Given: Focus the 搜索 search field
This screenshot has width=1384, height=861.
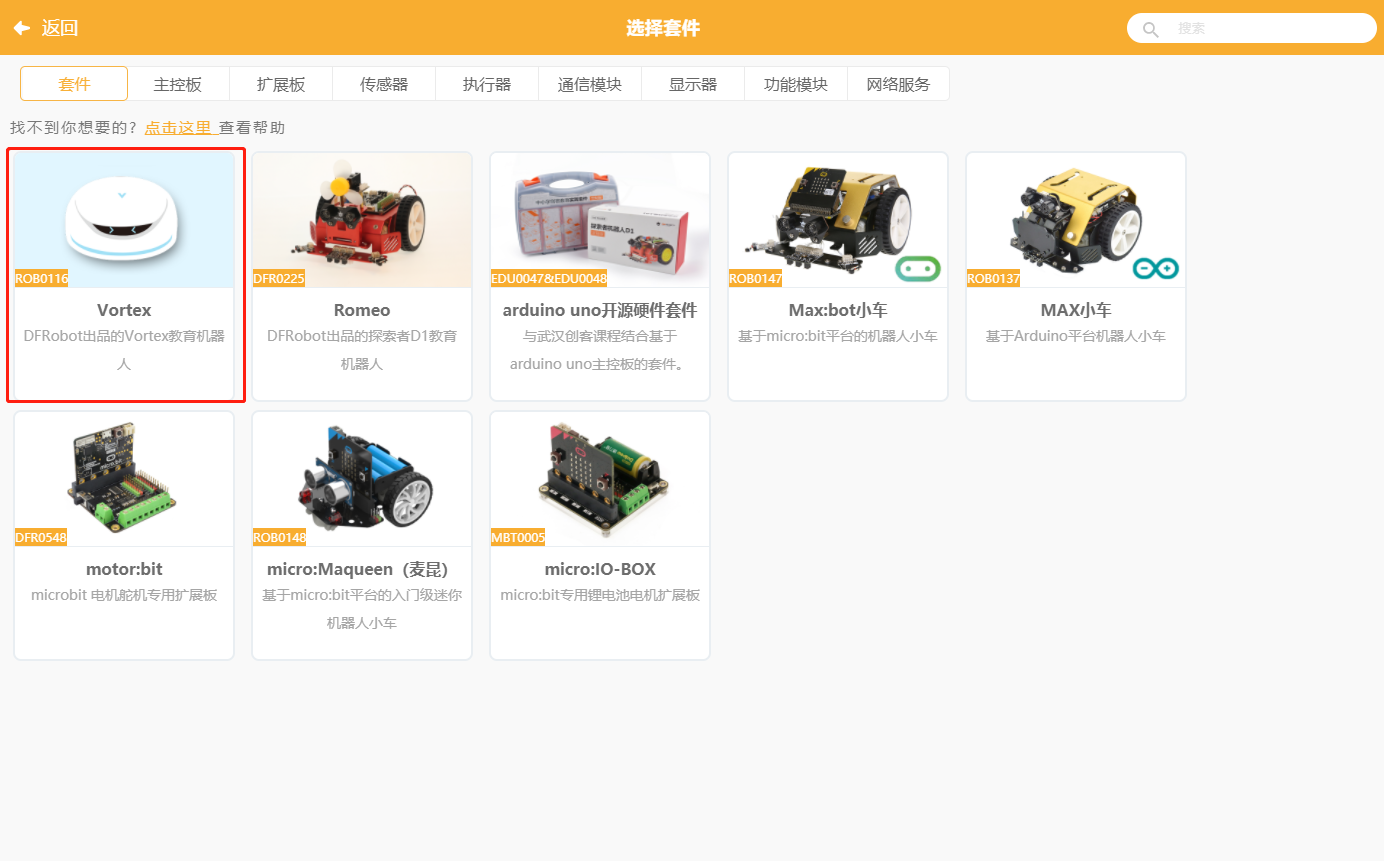Looking at the screenshot, I should [1251, 28].
